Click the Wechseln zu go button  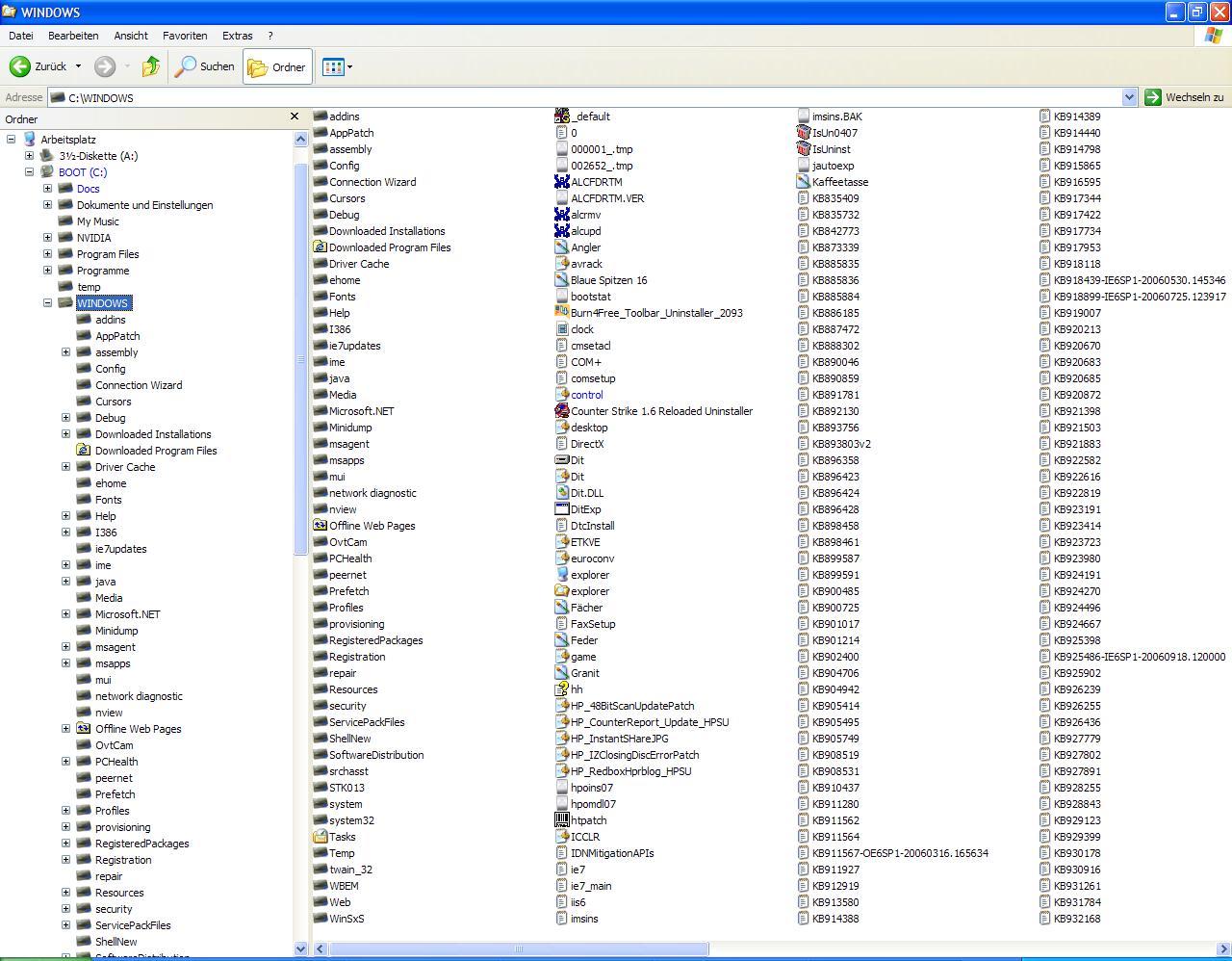(x=1184, y=97)
